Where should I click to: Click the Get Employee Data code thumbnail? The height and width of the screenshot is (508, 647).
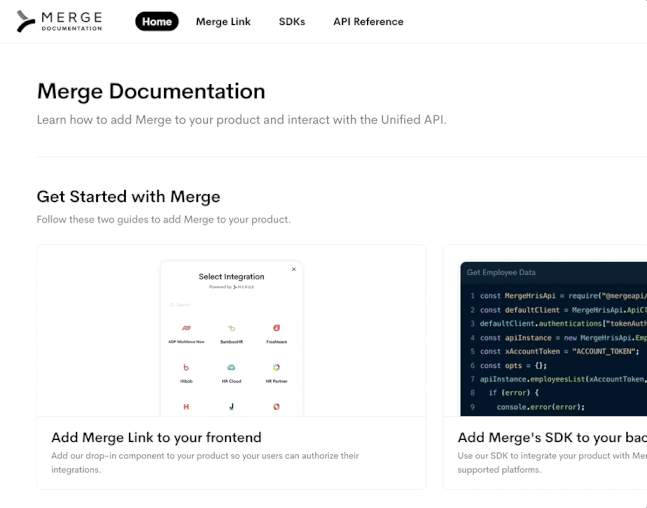[554, 338]
